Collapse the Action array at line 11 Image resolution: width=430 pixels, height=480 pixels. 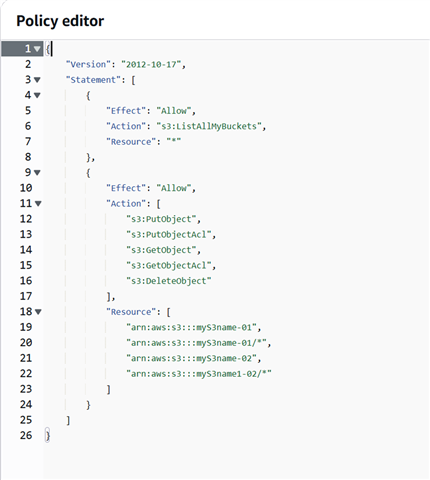pos(38,204)
